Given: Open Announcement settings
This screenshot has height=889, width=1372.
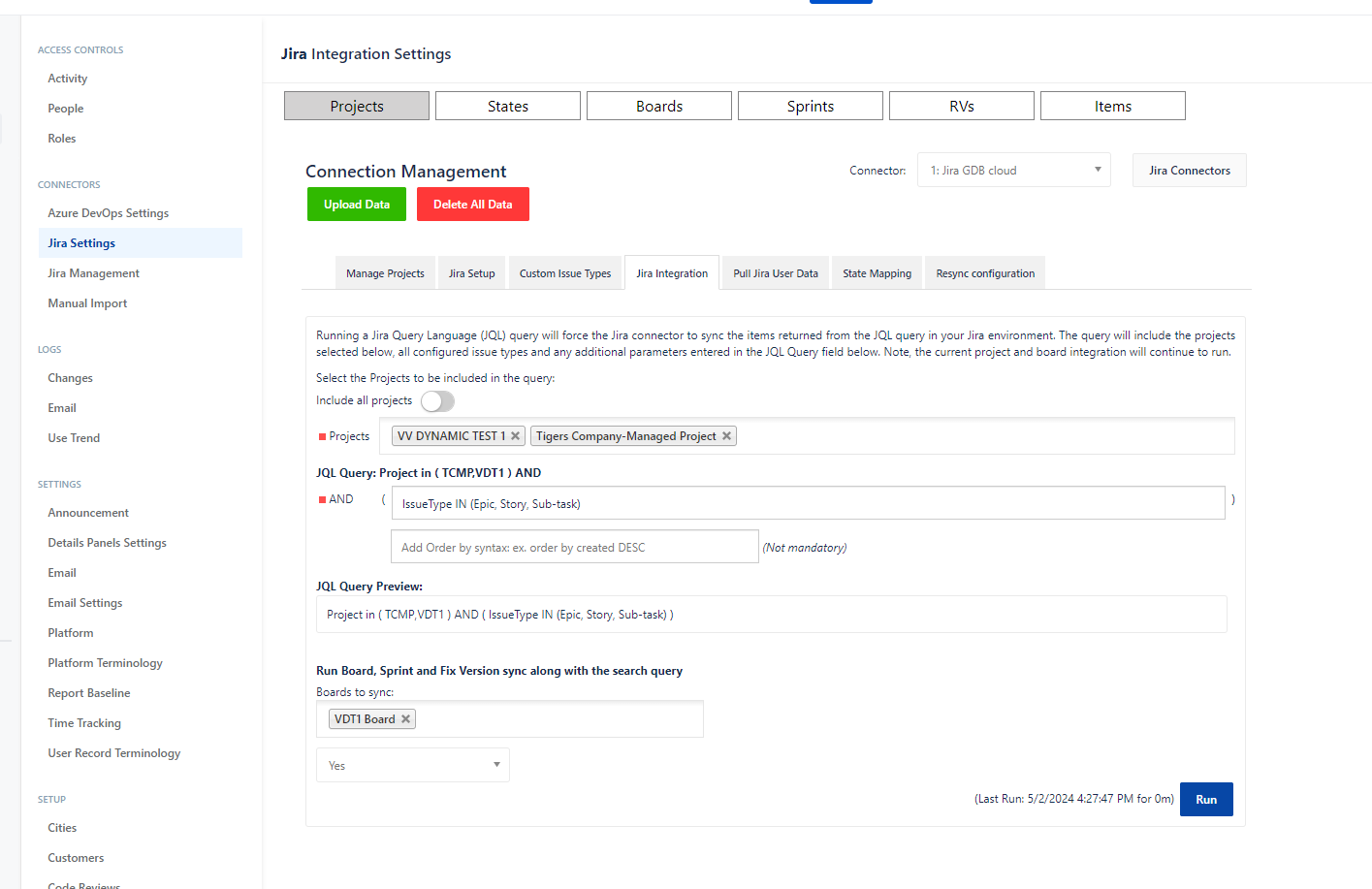Looking at the screenshot, I should coord(88,513).
